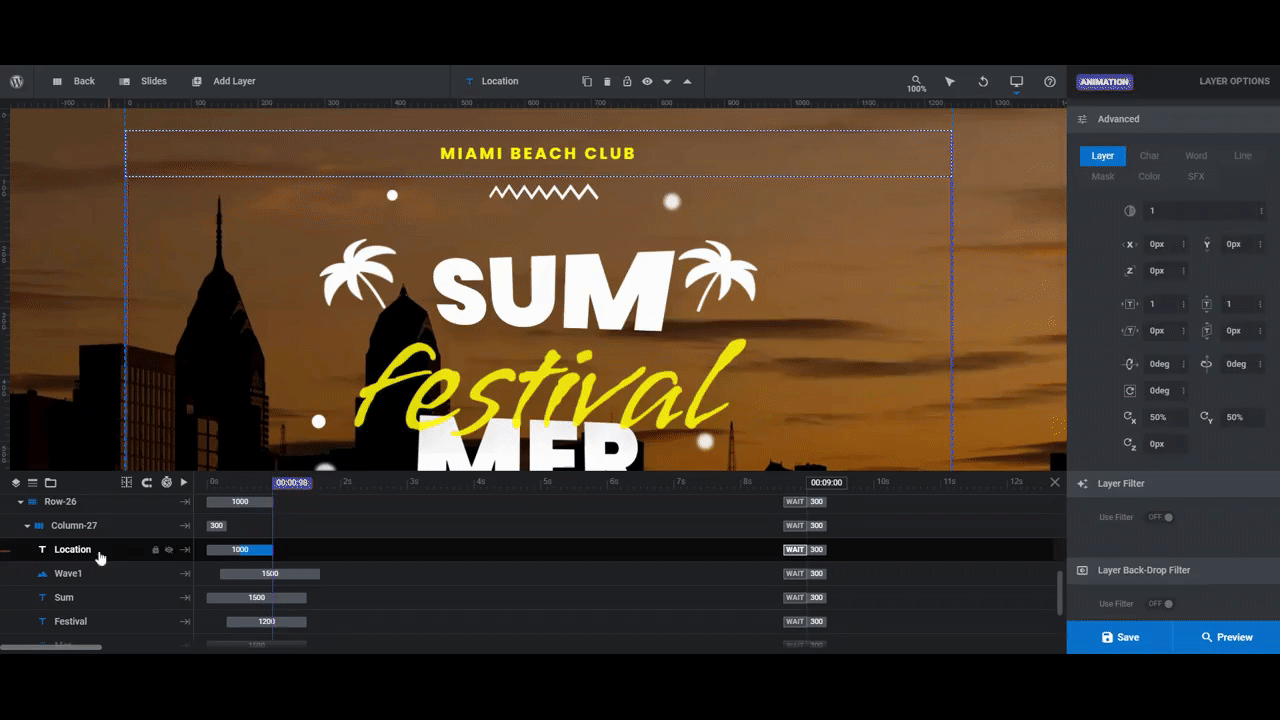This screenshot has width=1280, height=720.
Task: Click the opacity value field
Action: (x=1199, y=211)
